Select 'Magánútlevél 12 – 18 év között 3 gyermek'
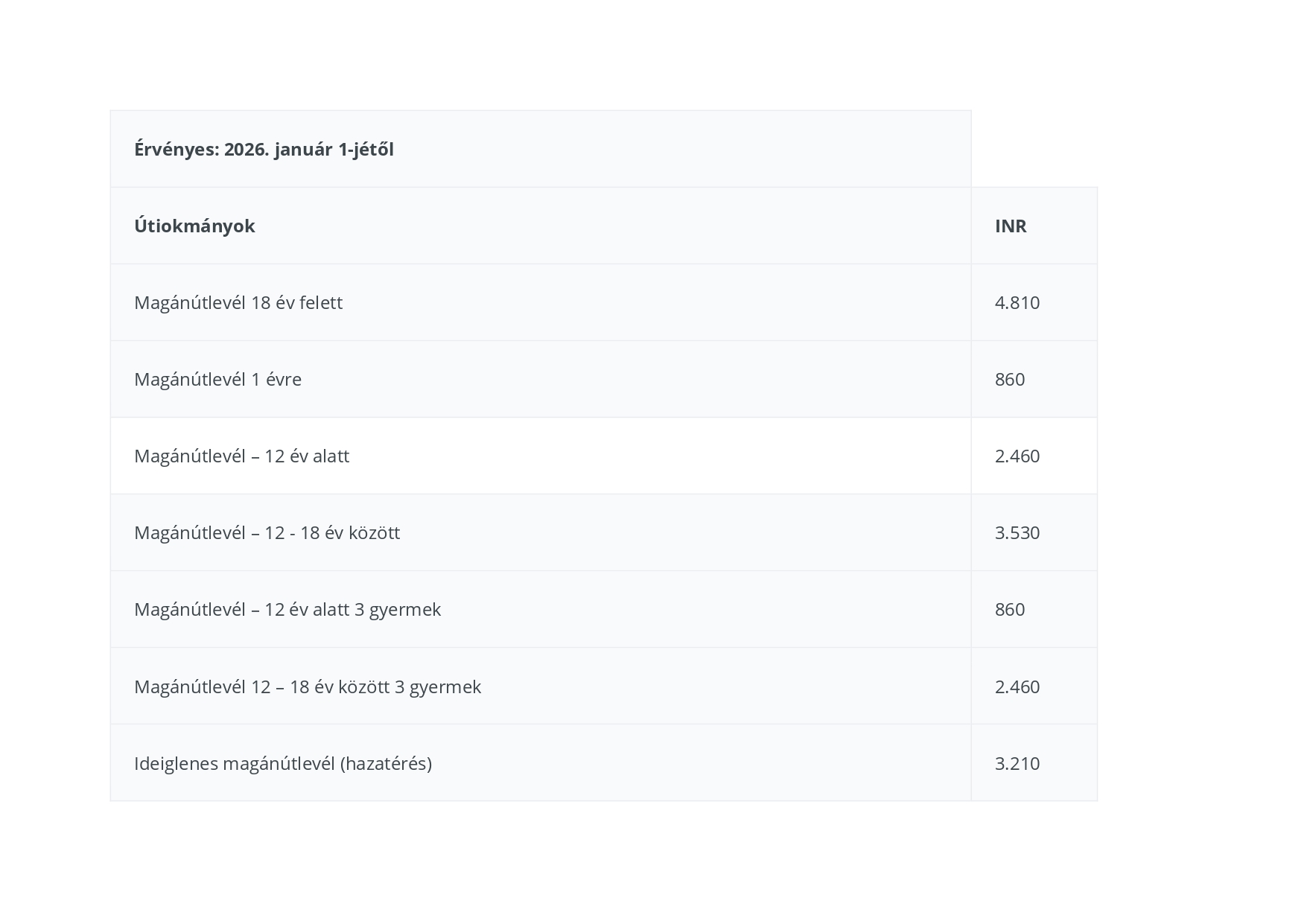This screenshot has height=924, width=1307. [x=308, y=686]
